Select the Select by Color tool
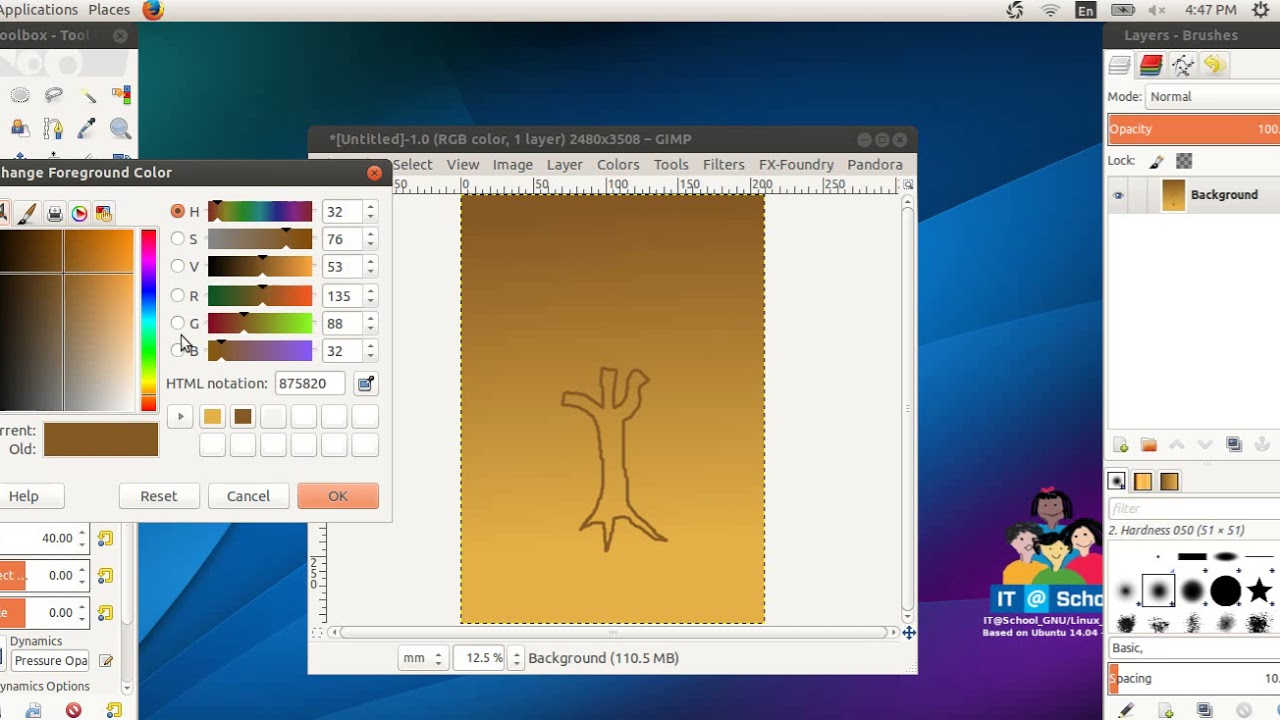 (x=121, y=96)
